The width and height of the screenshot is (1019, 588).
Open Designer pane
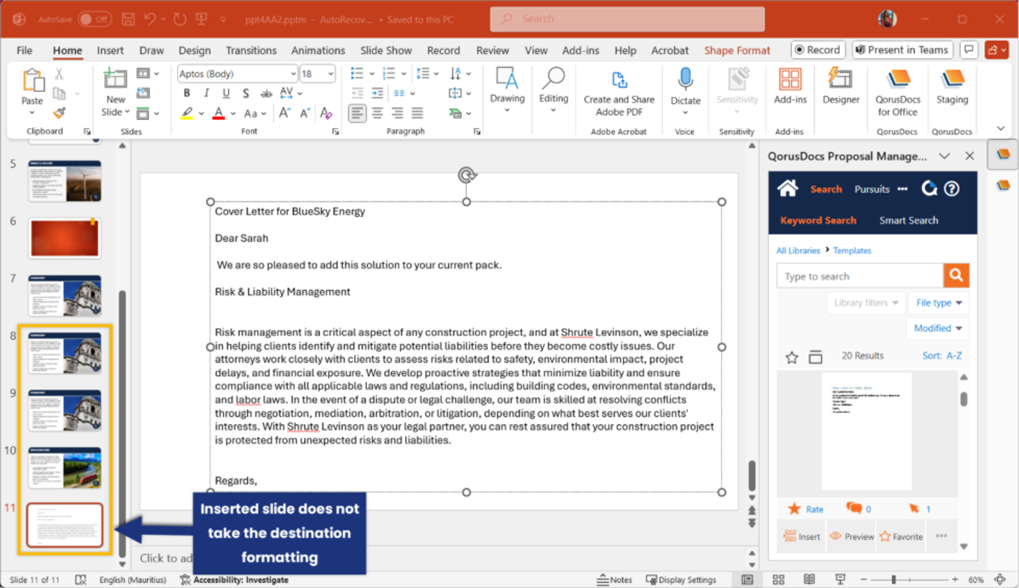[840, 86]
